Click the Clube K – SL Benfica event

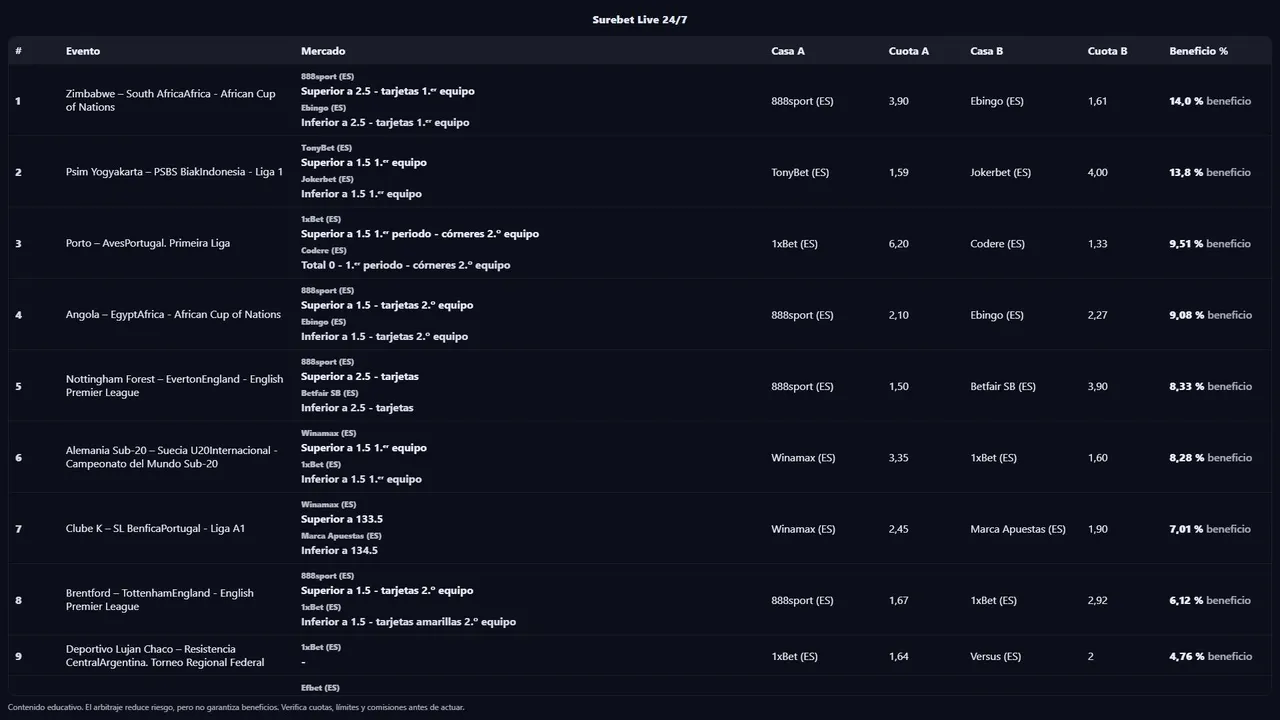tap(155, 529)
